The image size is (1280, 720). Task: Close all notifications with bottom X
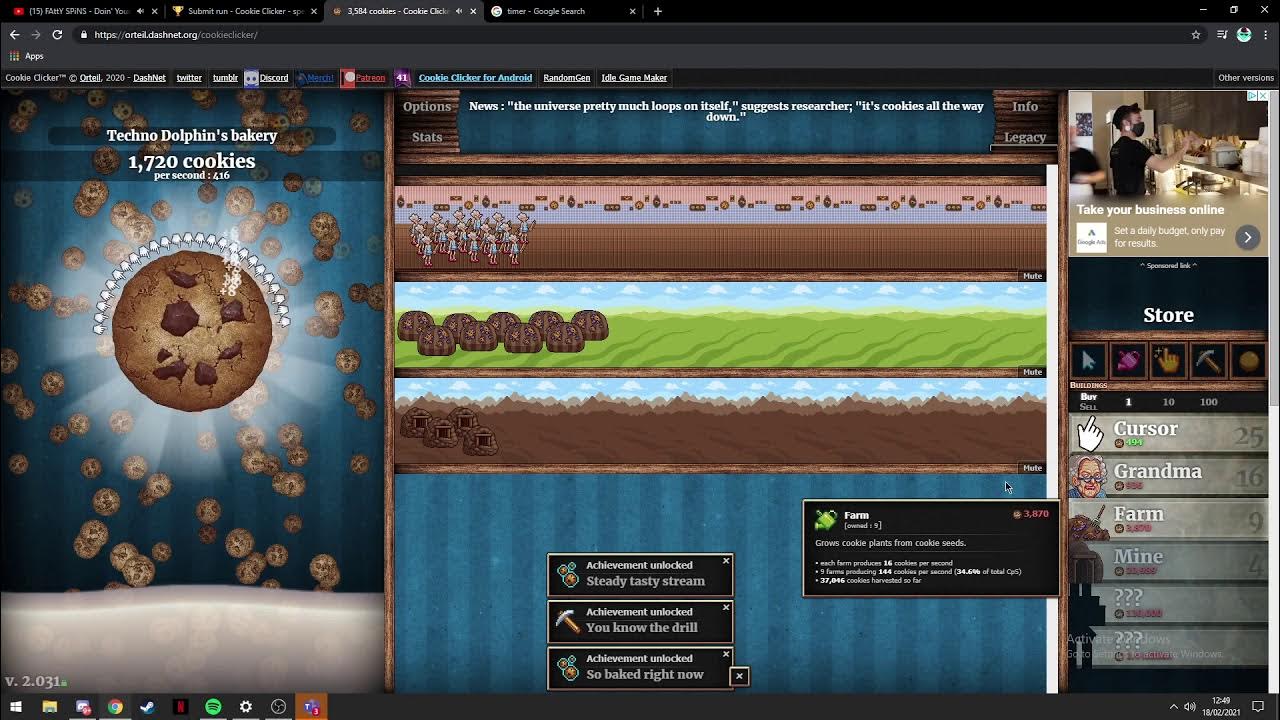[x=739, y=677]
